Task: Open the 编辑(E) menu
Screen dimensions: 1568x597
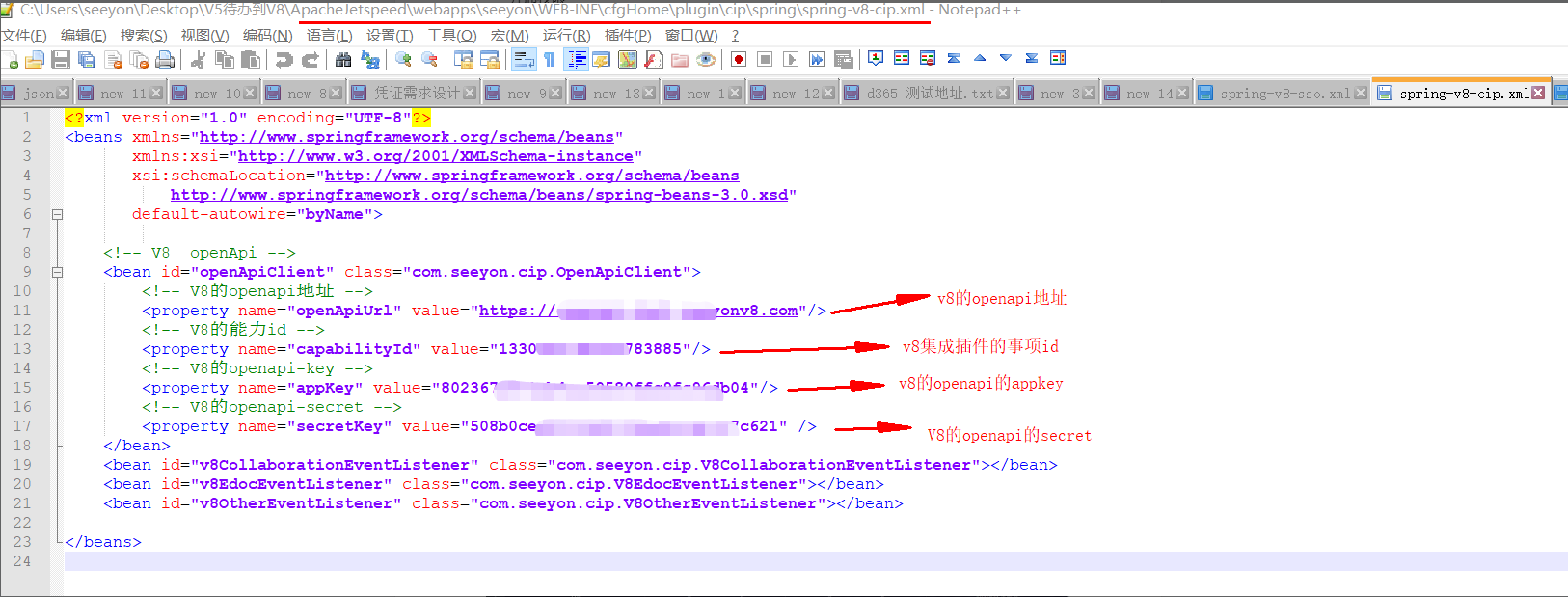Action: coord(83,36)
